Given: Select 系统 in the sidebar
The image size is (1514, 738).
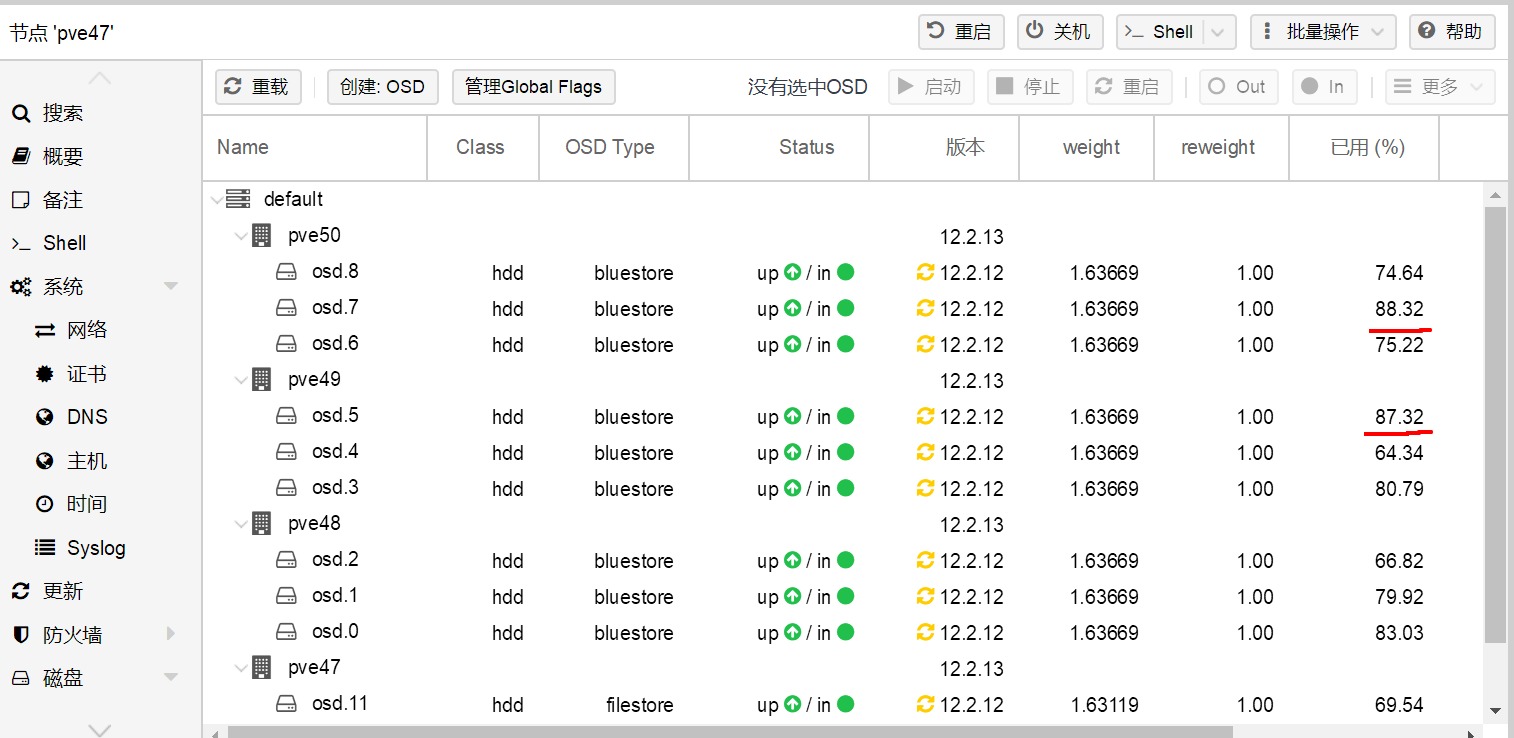Looking at the screenshot, I should [63, 287].
